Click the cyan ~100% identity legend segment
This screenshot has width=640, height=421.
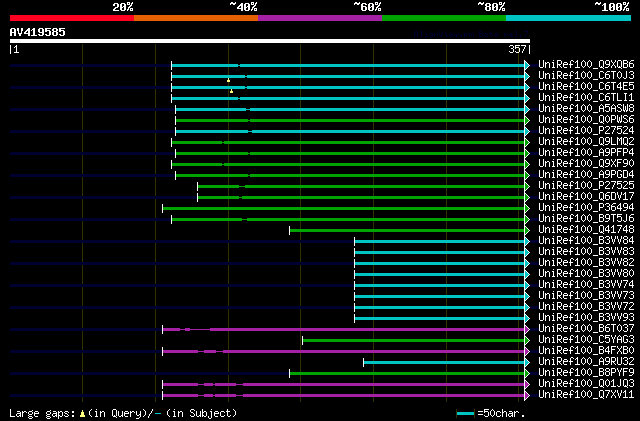(x=569, y=18)
